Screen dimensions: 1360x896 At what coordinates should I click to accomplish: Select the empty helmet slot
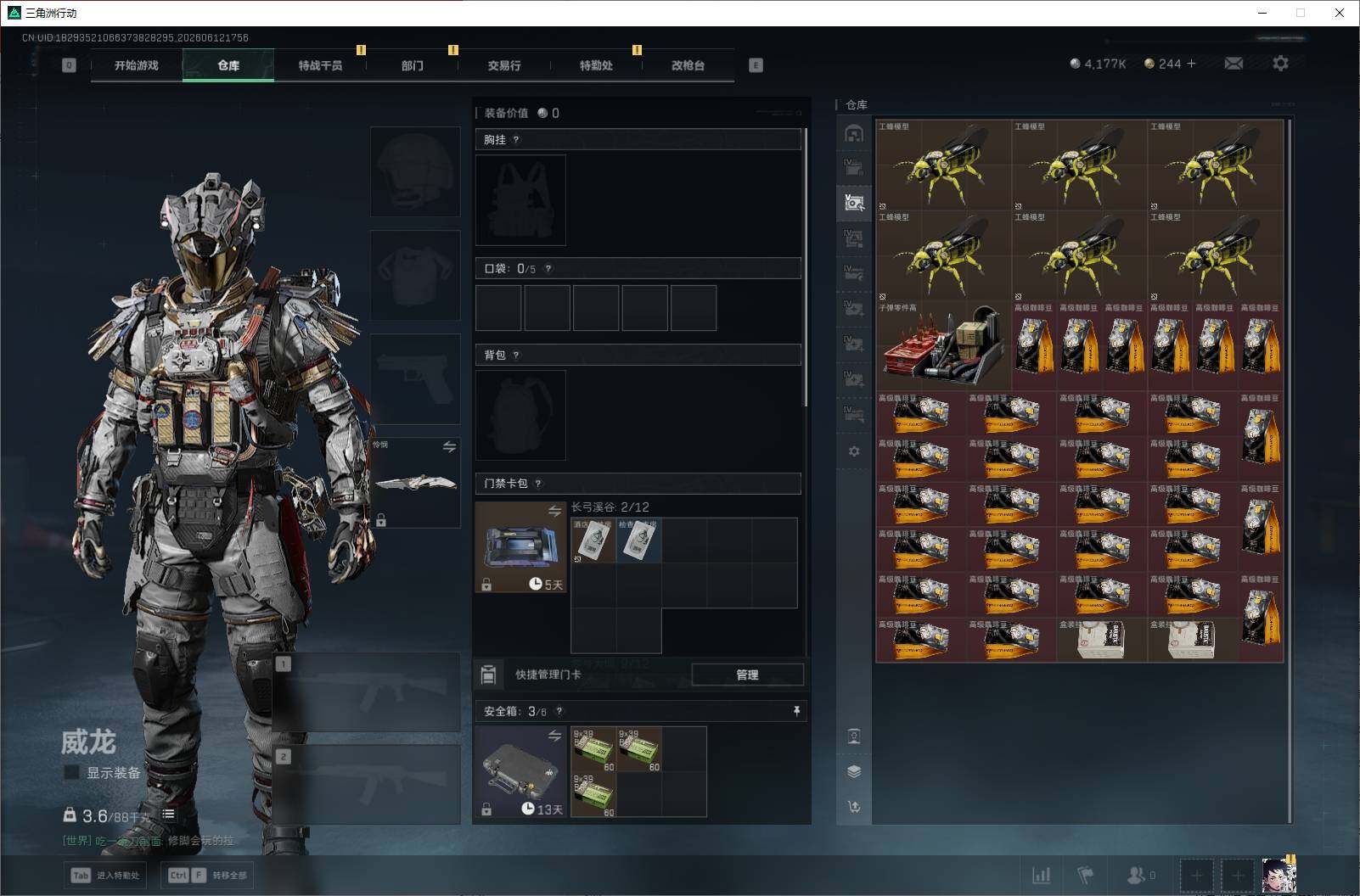click(x=415, y=171)
